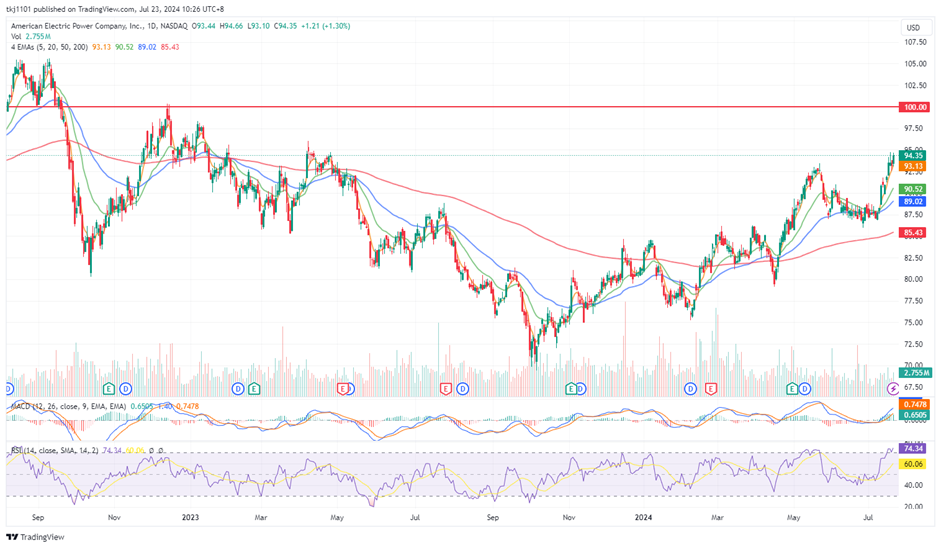Click the 97.50 price scale label
The width and height of the screenshot is (941, 548).
[915, 128]
